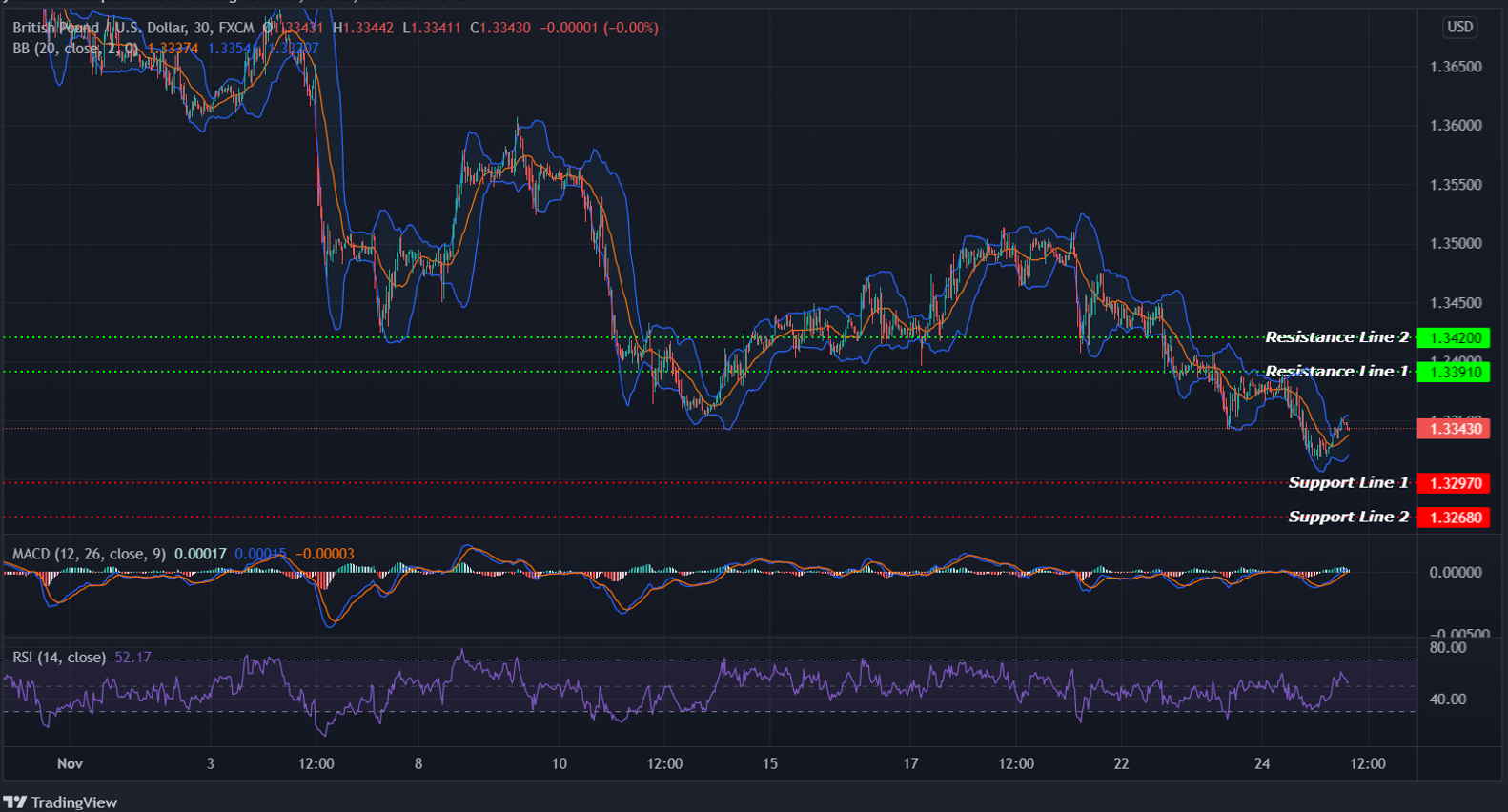Screen dimensions: 1508x812
Task: Click the date 10 on time axis
Action: pos(560,763)
